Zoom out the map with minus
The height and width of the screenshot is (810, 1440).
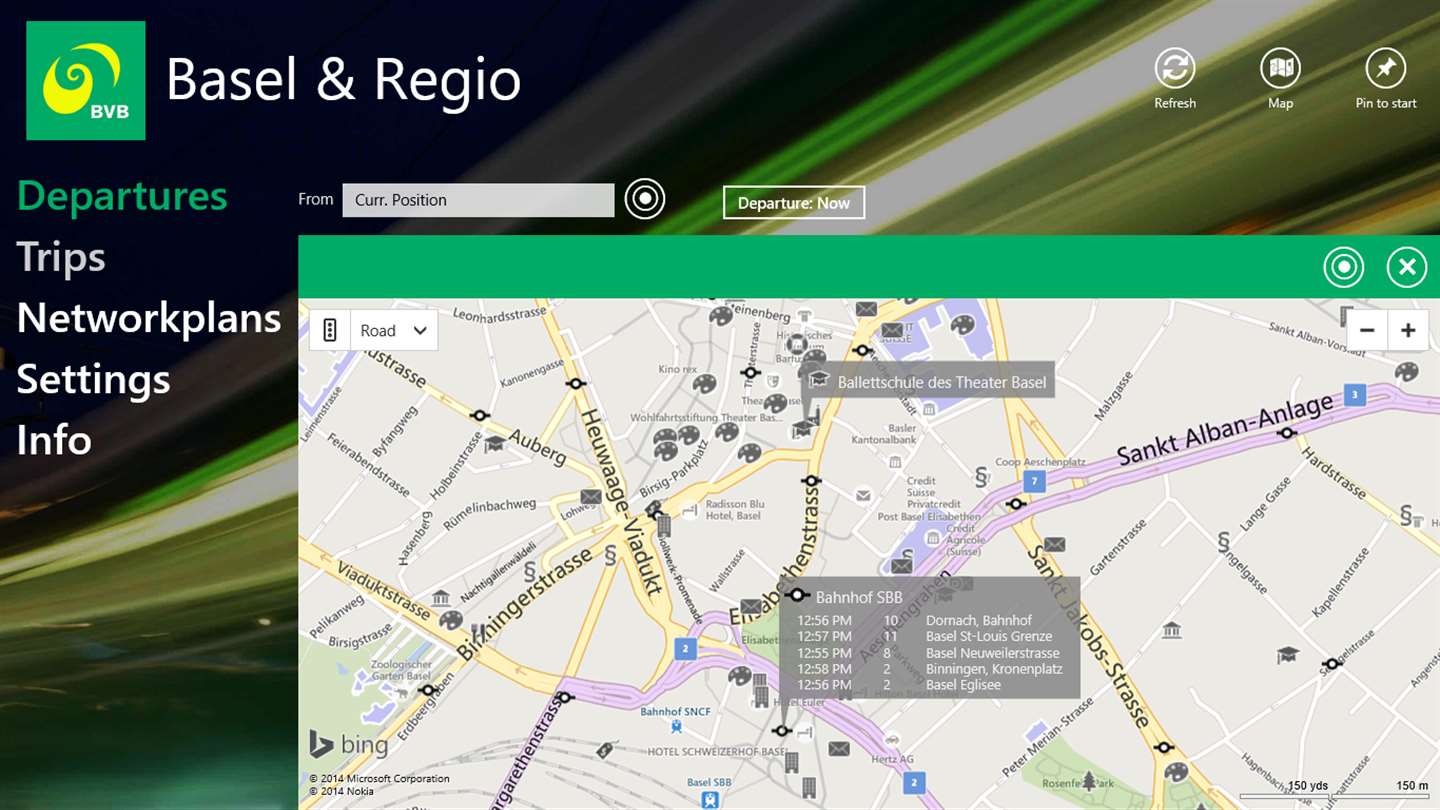[1367, 330]
